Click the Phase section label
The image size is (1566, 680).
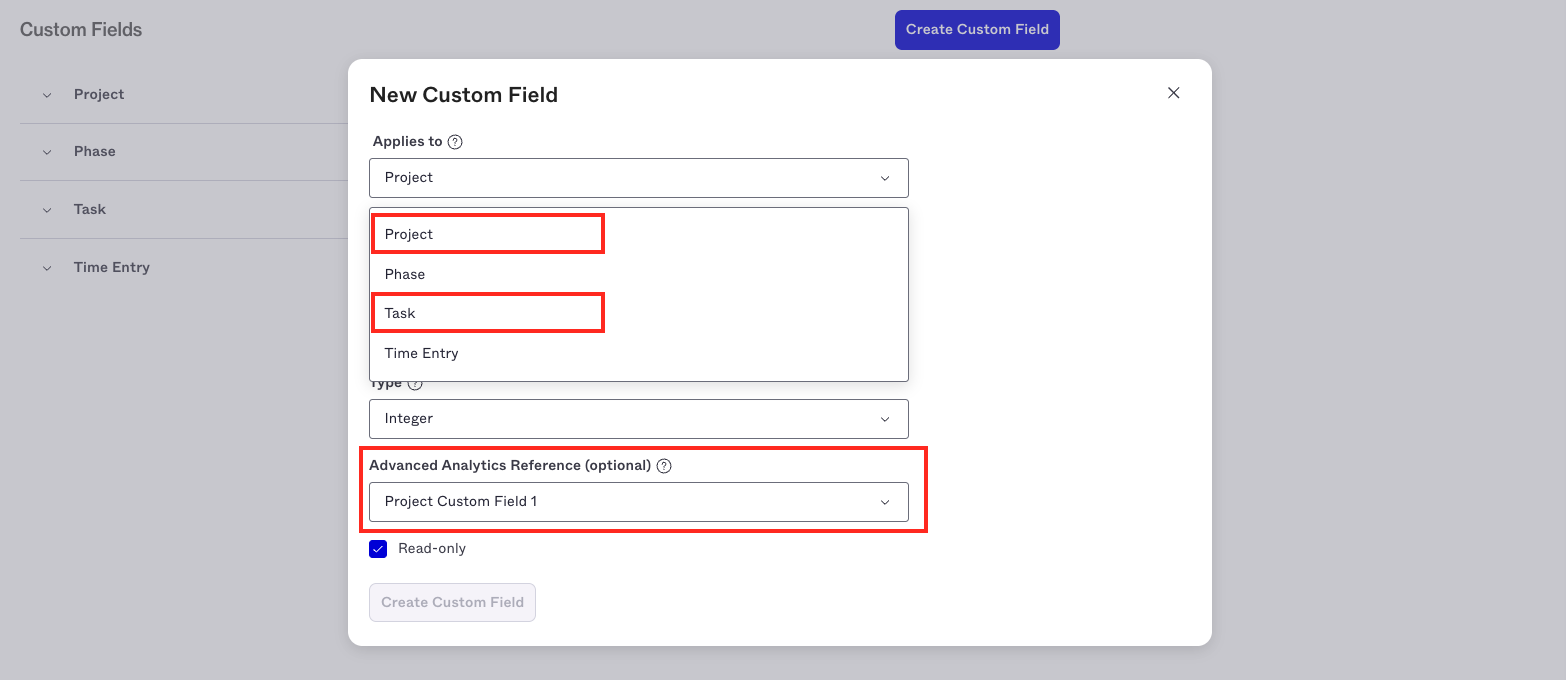95,151
